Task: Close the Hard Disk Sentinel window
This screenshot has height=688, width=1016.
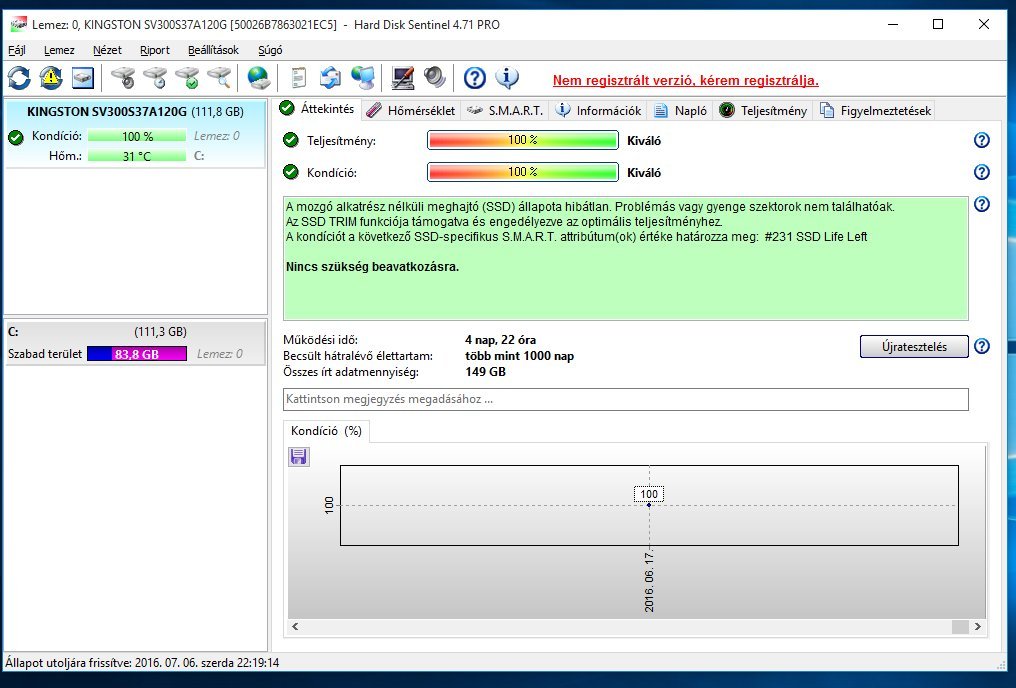Action: pos(984,25)
